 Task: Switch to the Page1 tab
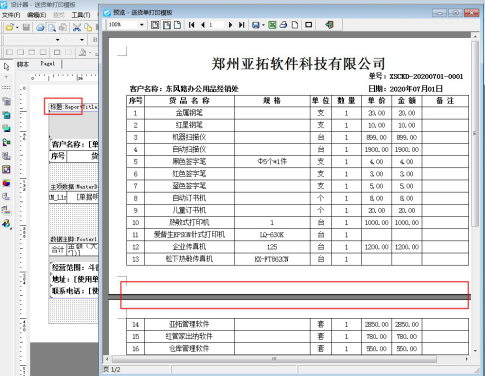(47, 63)
